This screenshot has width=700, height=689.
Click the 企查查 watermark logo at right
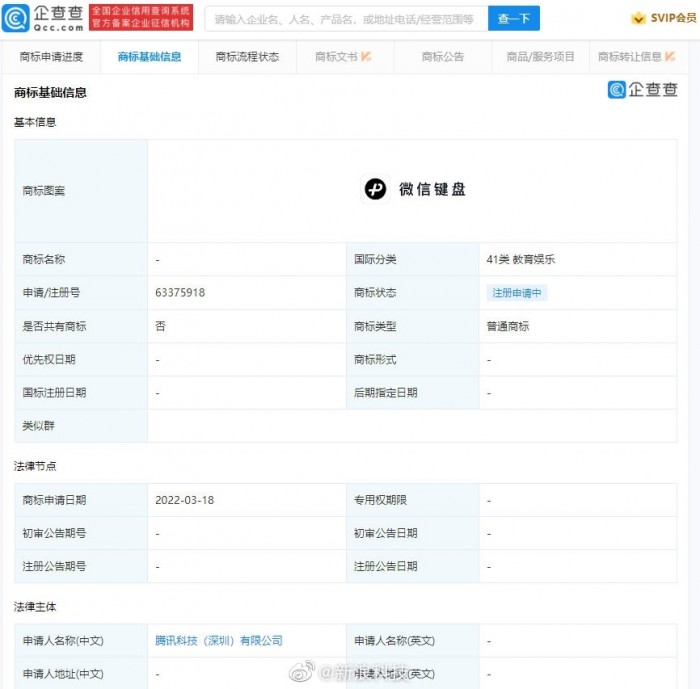coord(643,90)
